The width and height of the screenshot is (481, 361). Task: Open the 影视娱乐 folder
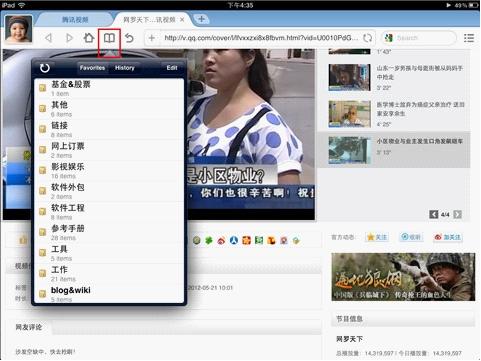[x=109, y=171]
